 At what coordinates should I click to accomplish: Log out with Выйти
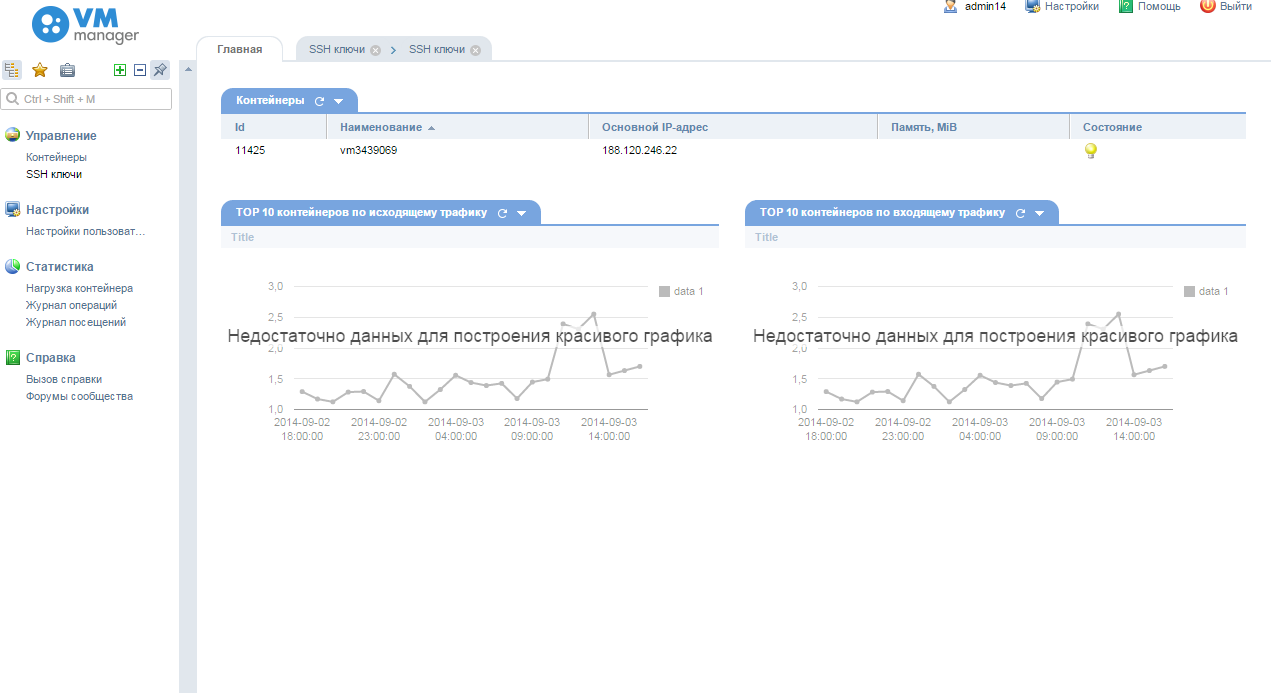pyautogui.click(x=1236, y=6)
